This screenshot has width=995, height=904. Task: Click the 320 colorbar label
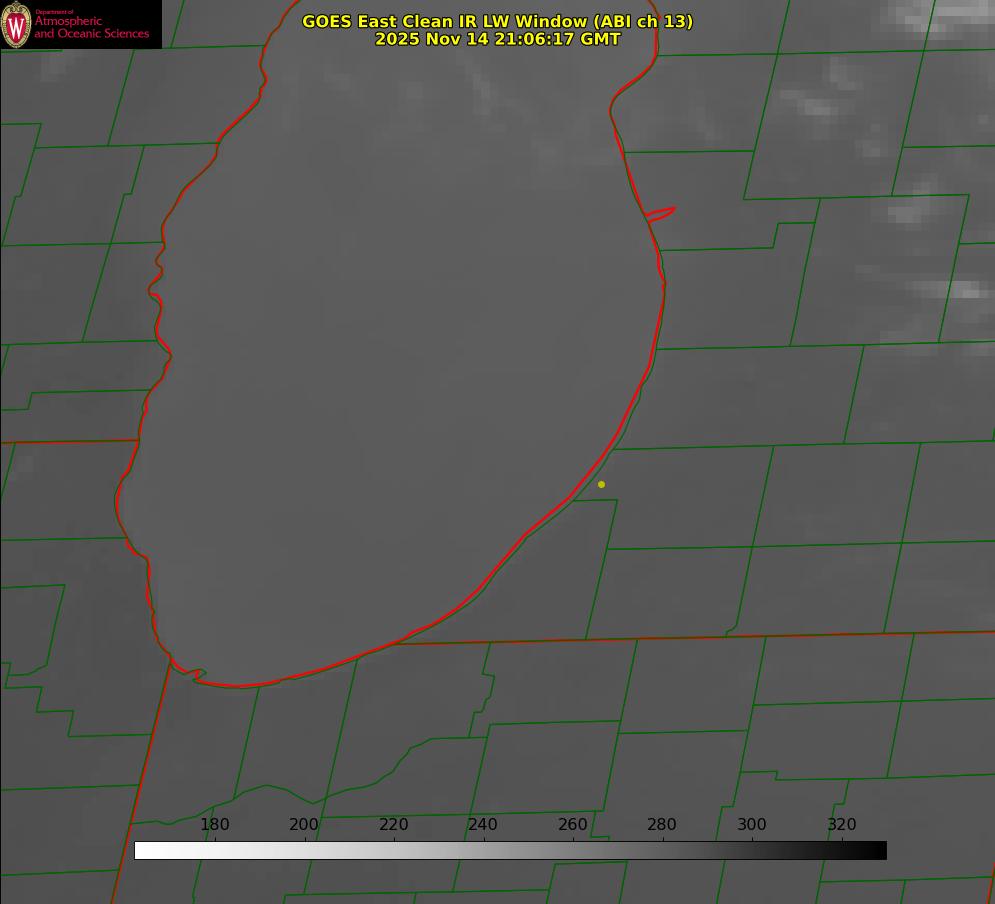842,824
